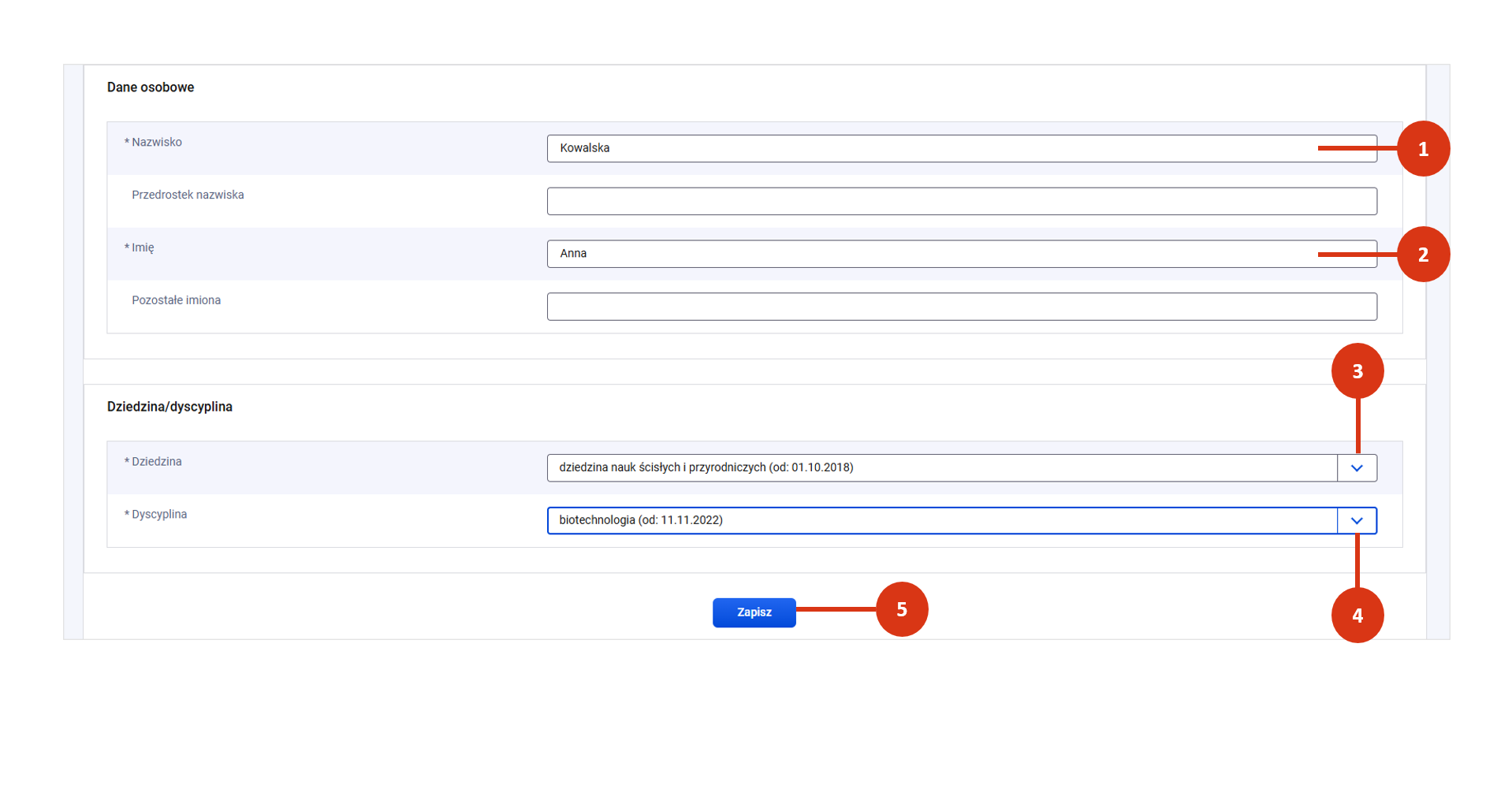
Task: Focus the empty Przedrostek nazwiska field
Action: click(x=962, y=201)
